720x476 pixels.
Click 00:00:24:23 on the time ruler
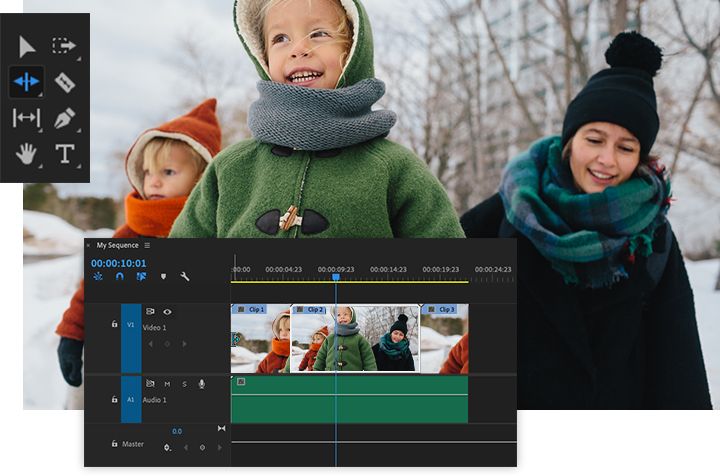[x=493, y=269]
